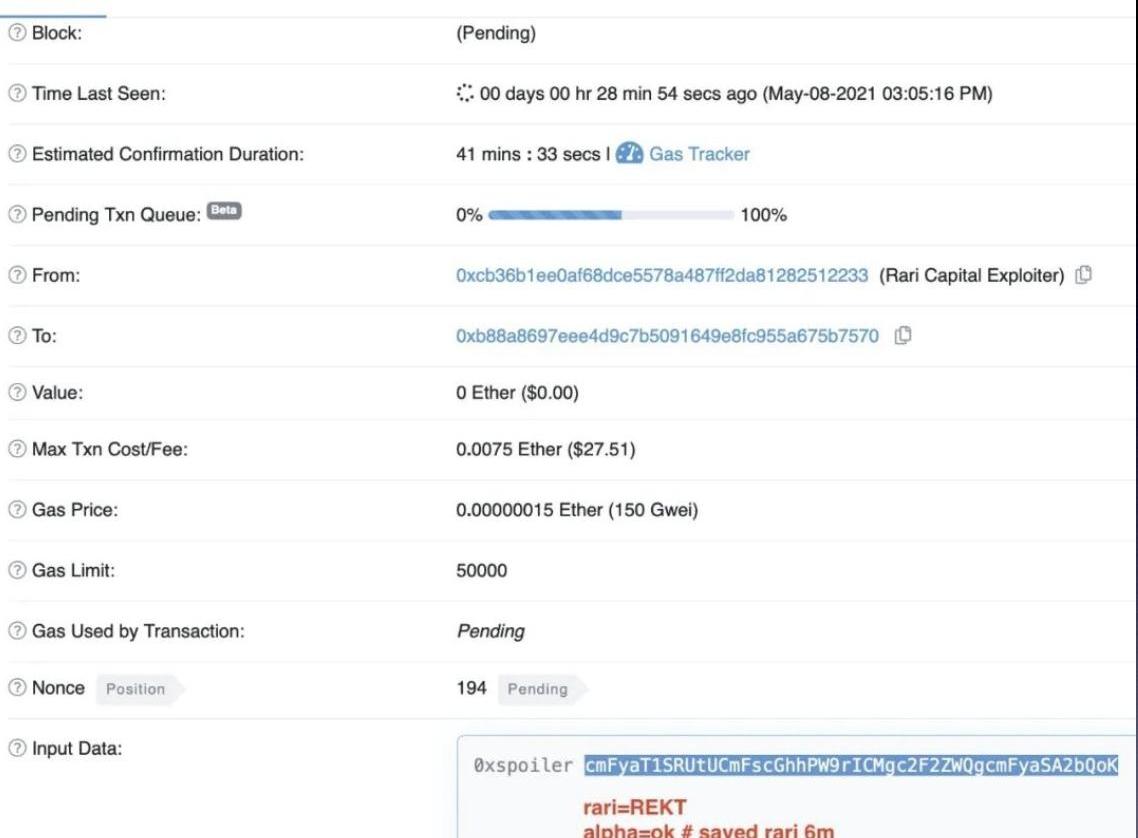Open the To address 0xb88a8697… link

(x=667, y=336)
